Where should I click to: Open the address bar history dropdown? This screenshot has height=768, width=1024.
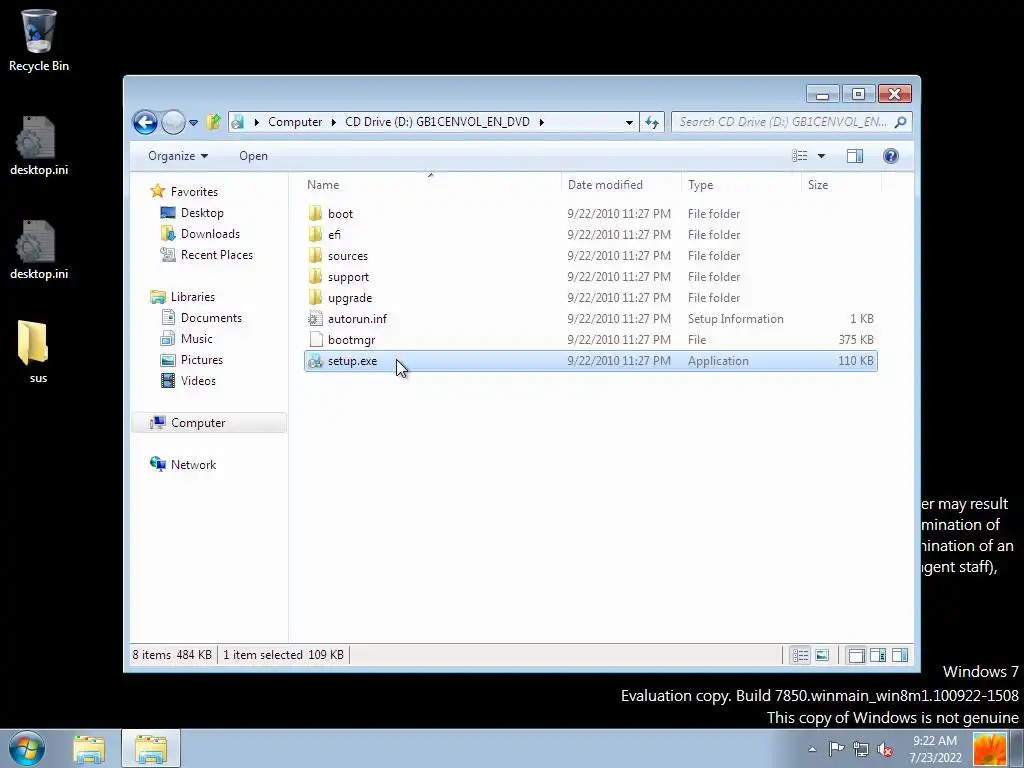[629, 122]
